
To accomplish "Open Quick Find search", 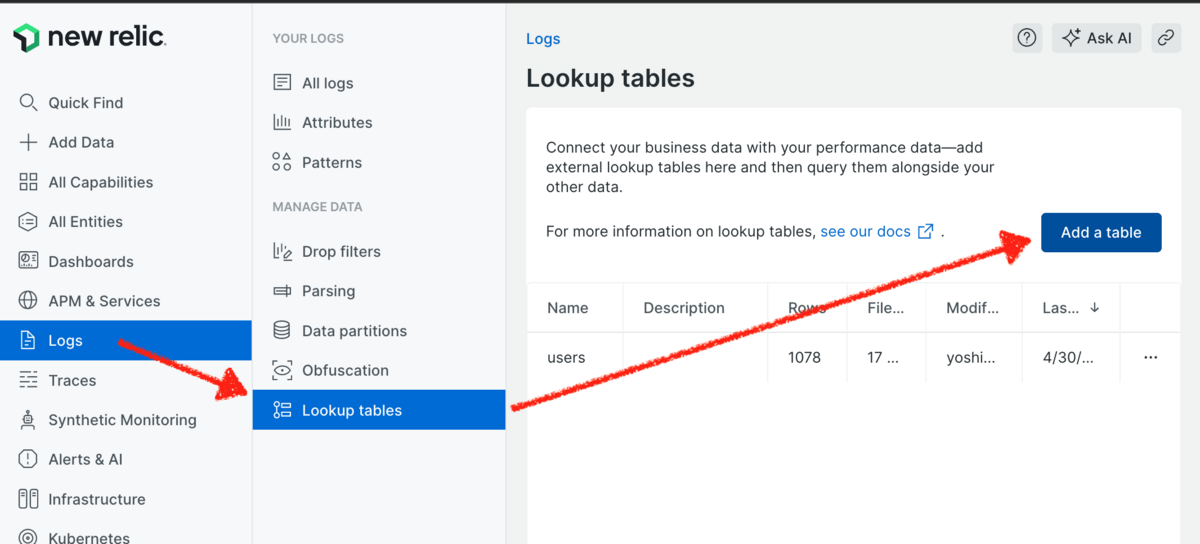I will tap(86, 103).
